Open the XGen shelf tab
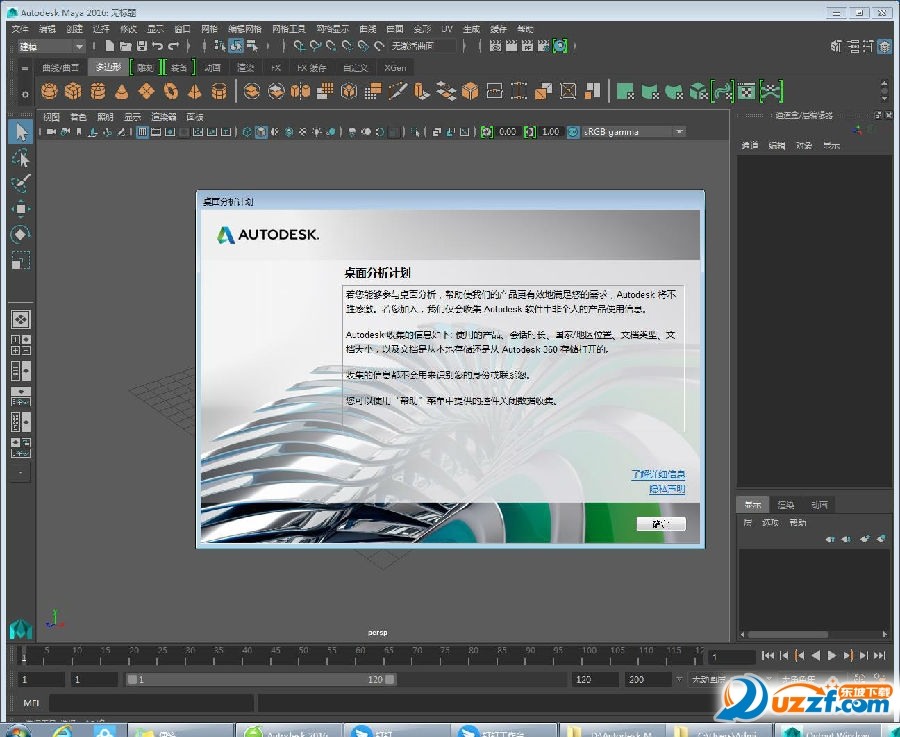The width and height of the screenshot is (900, 737). point(397,68)
